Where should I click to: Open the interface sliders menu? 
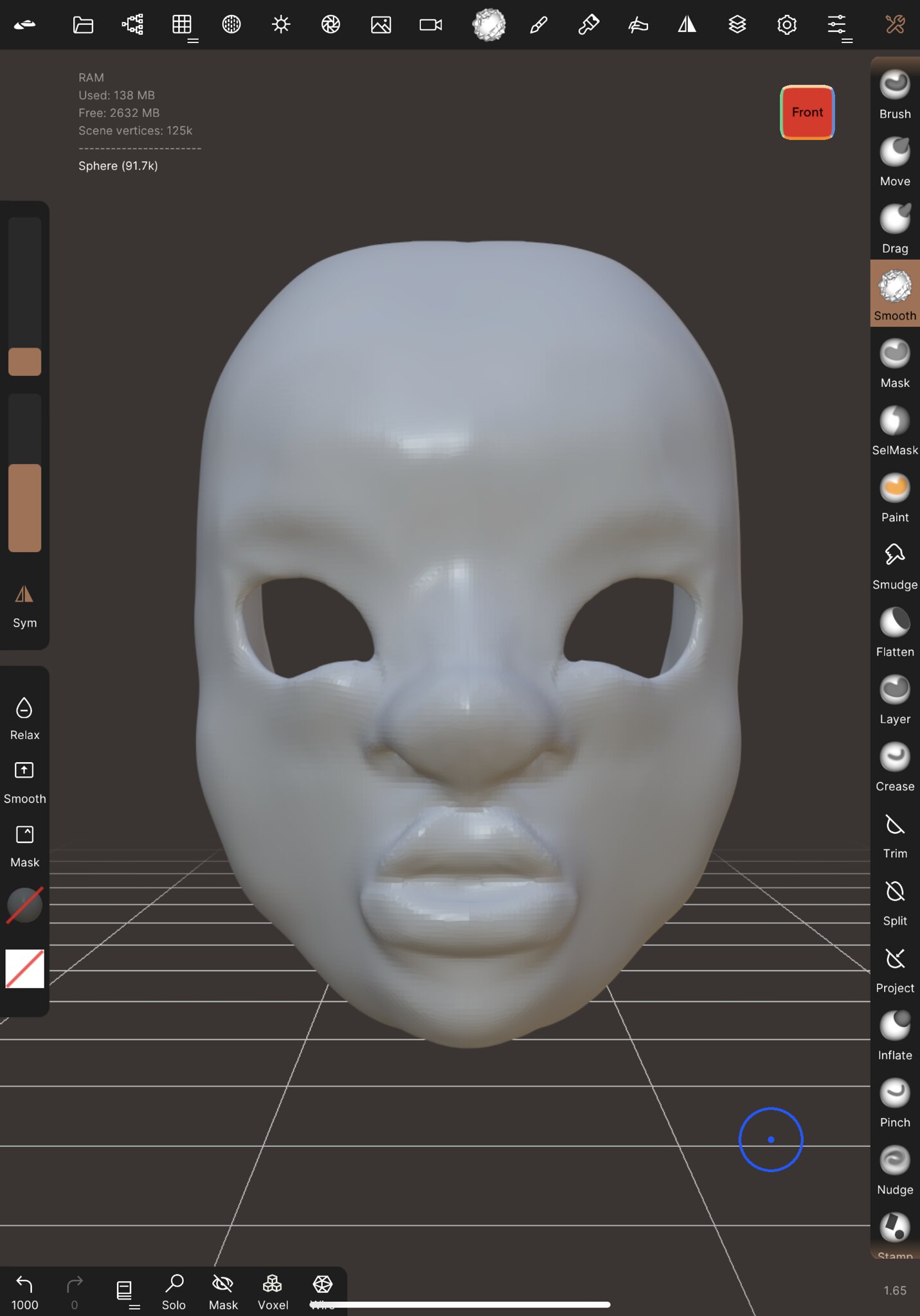[x=838, y=24]
